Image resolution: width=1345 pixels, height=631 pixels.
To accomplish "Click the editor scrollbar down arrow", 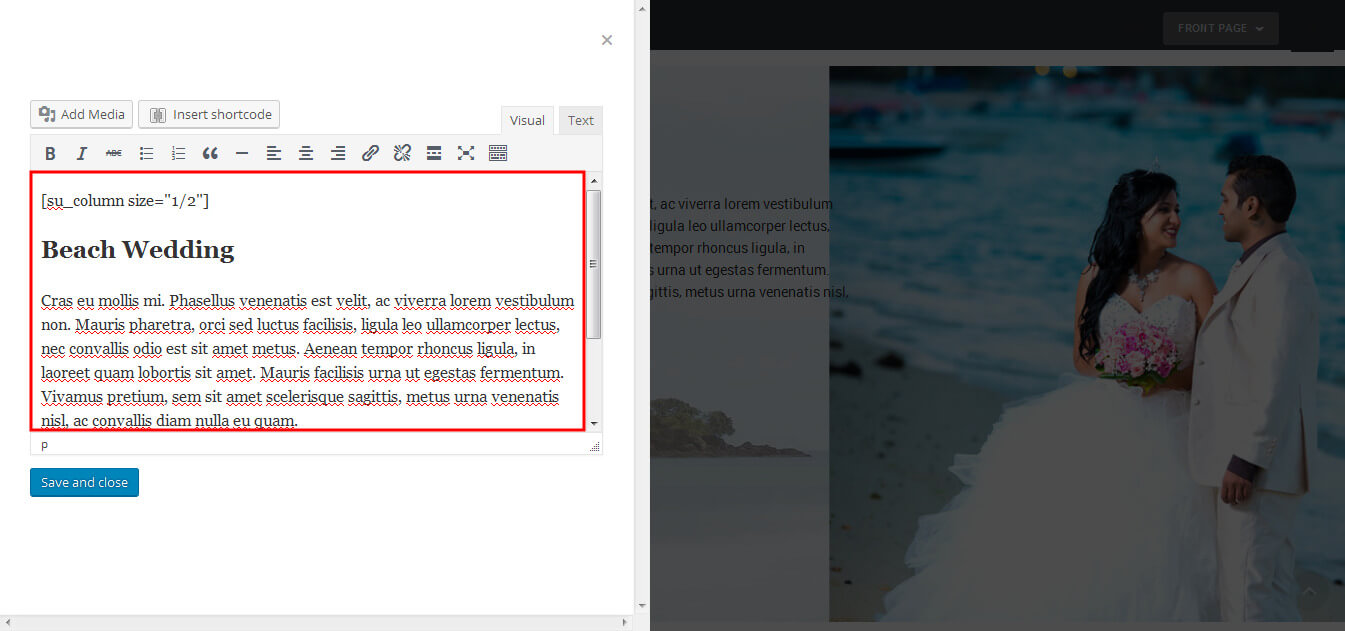I will (x=594, y=423).
